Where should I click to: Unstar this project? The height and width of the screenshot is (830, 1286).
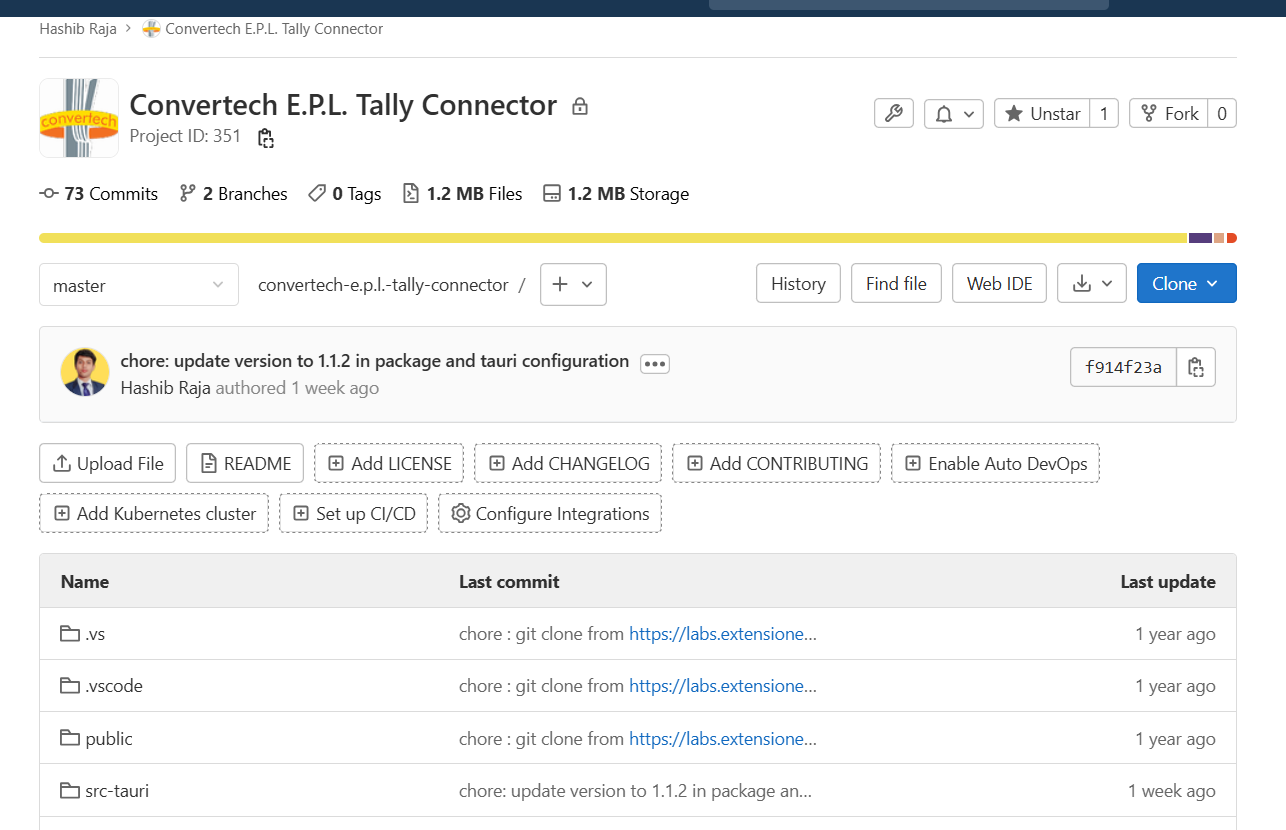1042,114
